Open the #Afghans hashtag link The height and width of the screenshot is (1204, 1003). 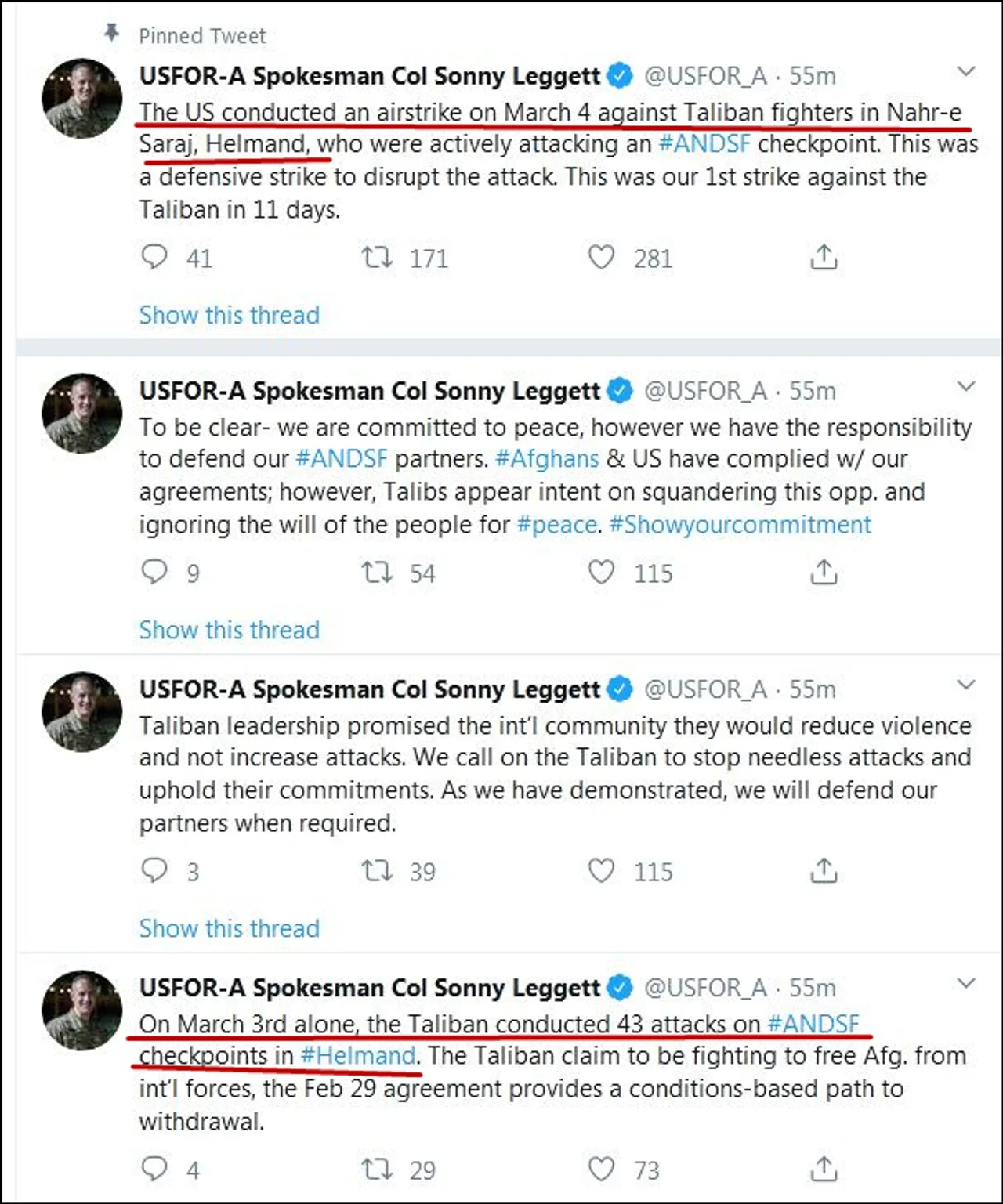click(547, 458)
